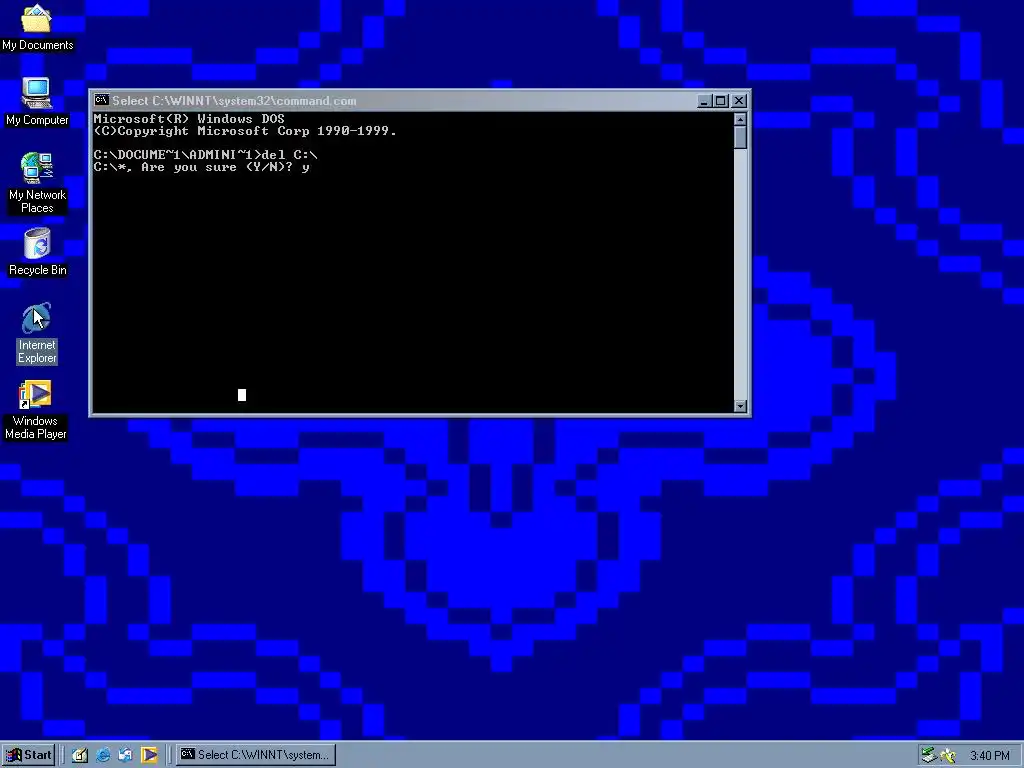Viewport: 1024px width, 768px height.
Task: Open the command window system menu icon
Action: [101, 100]
